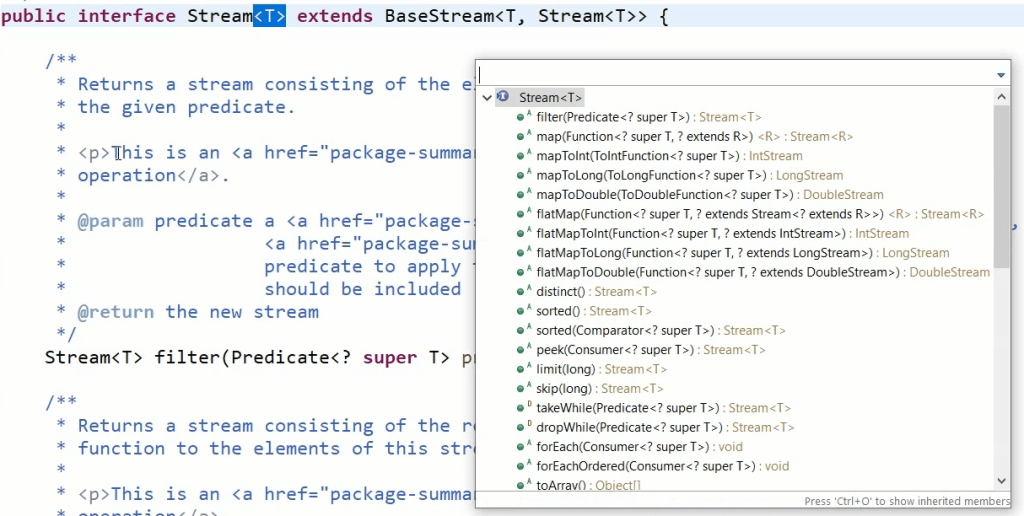The image size is (1024, 516).
Task: Click the default-method icon beside takeWhile
Action: pos(524,408)
